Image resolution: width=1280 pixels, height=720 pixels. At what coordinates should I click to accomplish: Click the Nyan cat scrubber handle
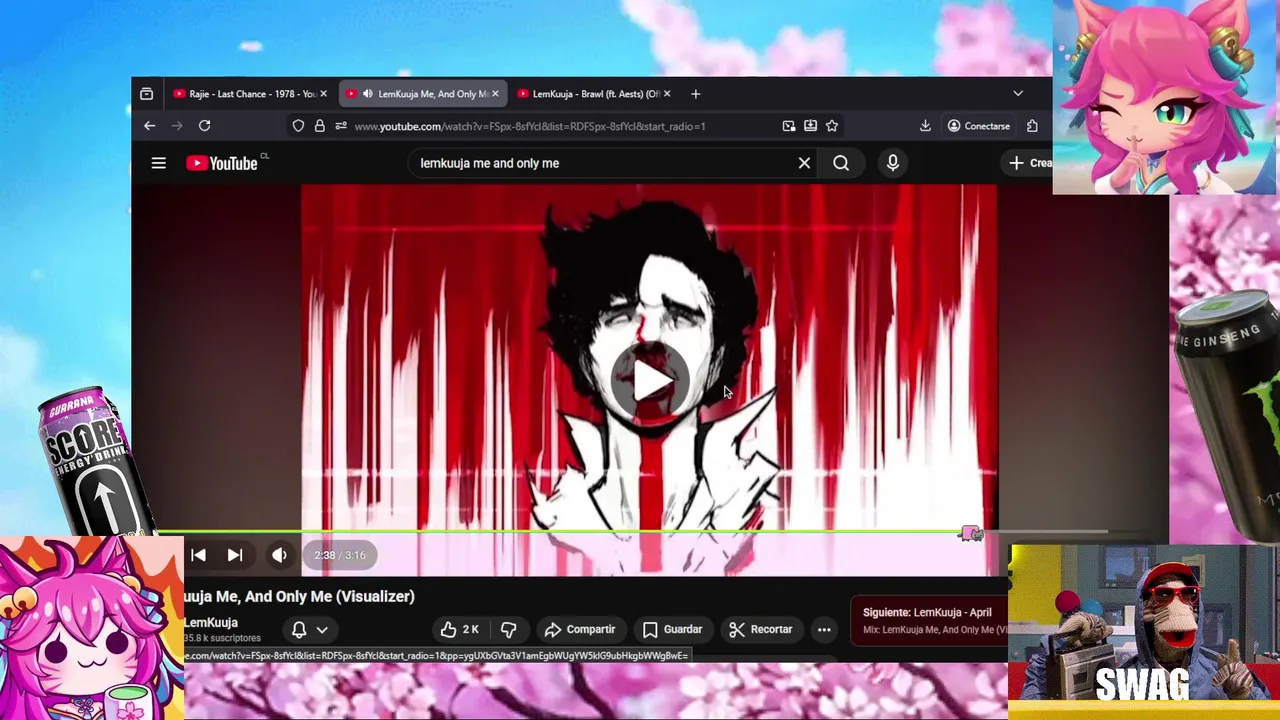tap(971, 534)
